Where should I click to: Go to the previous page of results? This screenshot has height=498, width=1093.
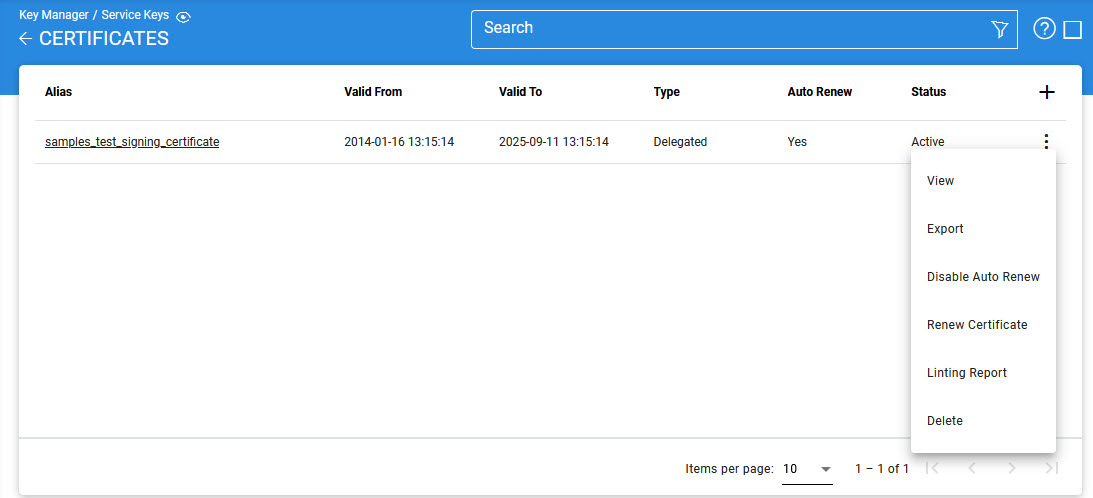pyautogui.click(x=972, y=468)
